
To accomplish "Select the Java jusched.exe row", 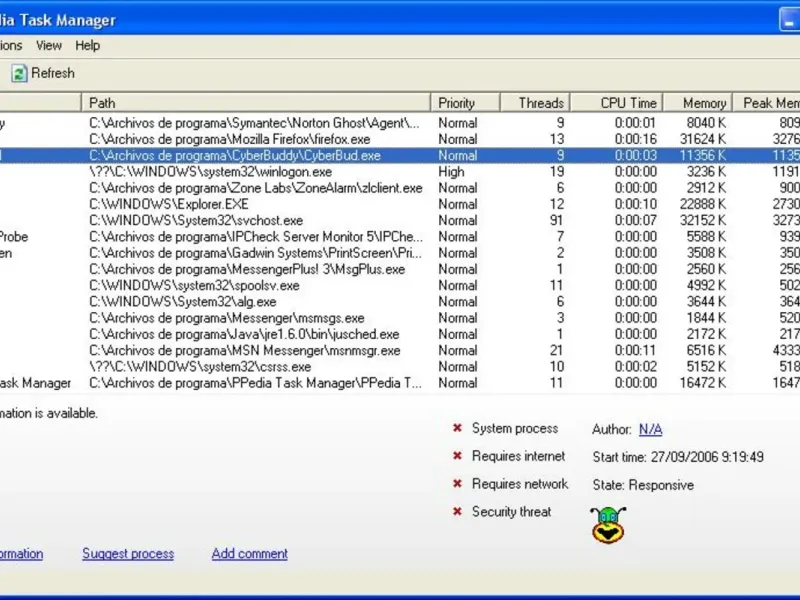I will coord(400,335).
